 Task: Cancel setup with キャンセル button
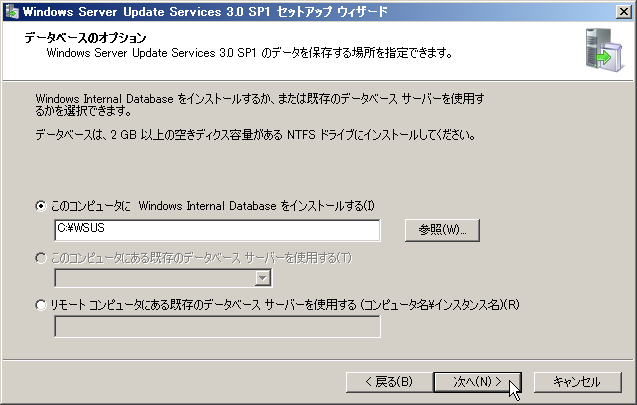pyautogui.click(x=577, y=382)
